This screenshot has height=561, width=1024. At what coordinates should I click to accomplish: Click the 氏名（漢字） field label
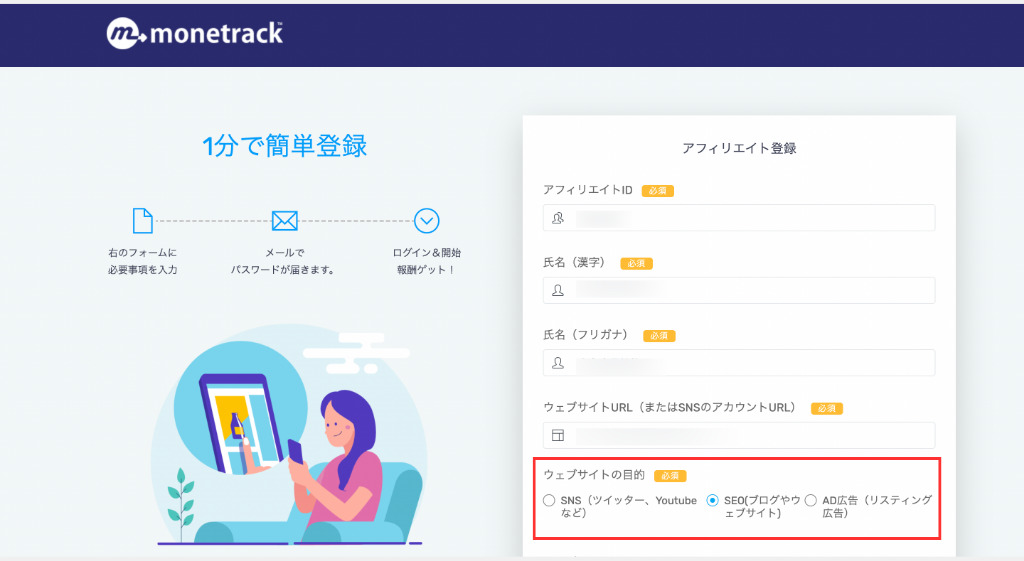[x=577, y=263]
